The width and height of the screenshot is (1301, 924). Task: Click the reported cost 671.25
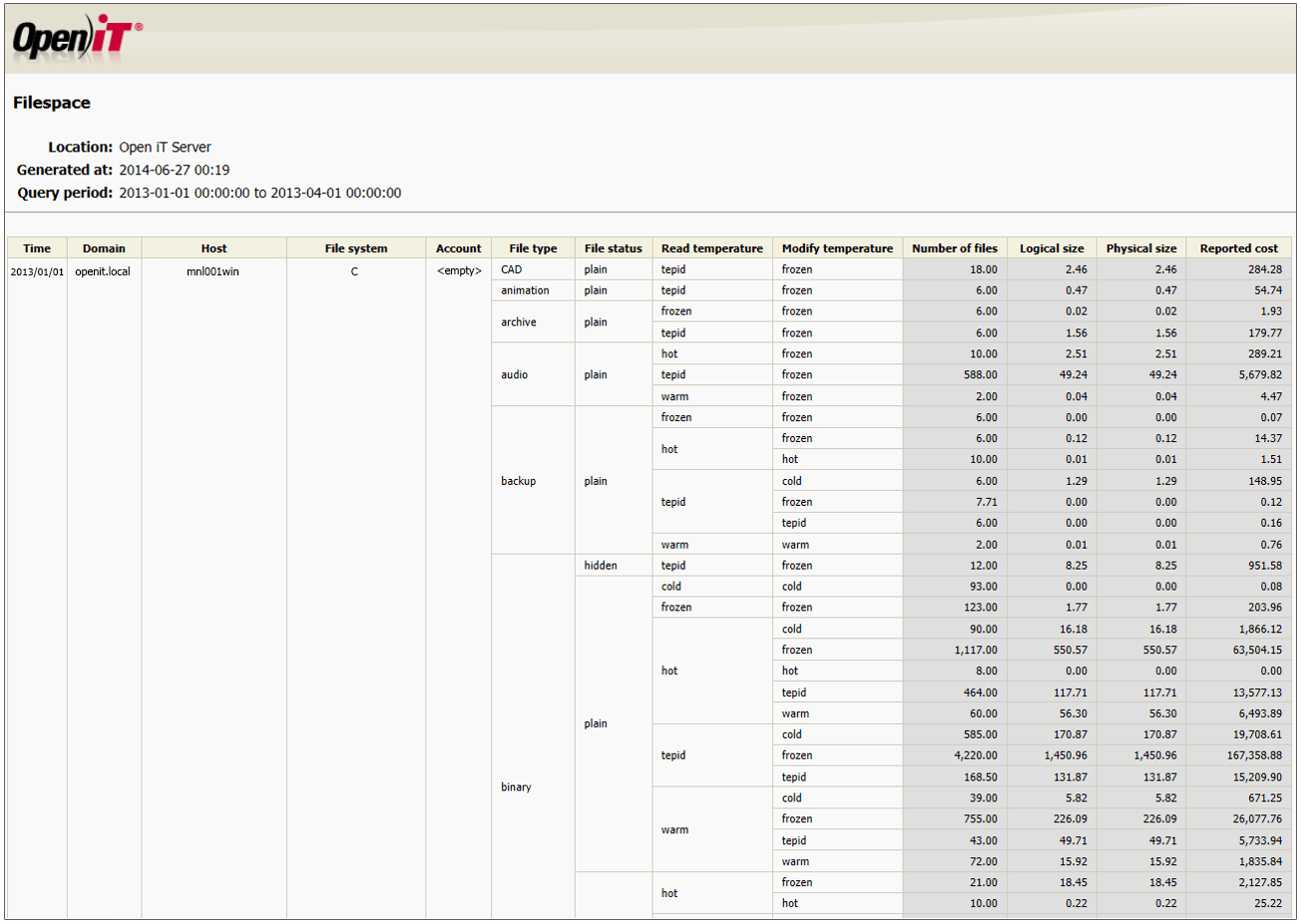click(x=1265, y=798)
